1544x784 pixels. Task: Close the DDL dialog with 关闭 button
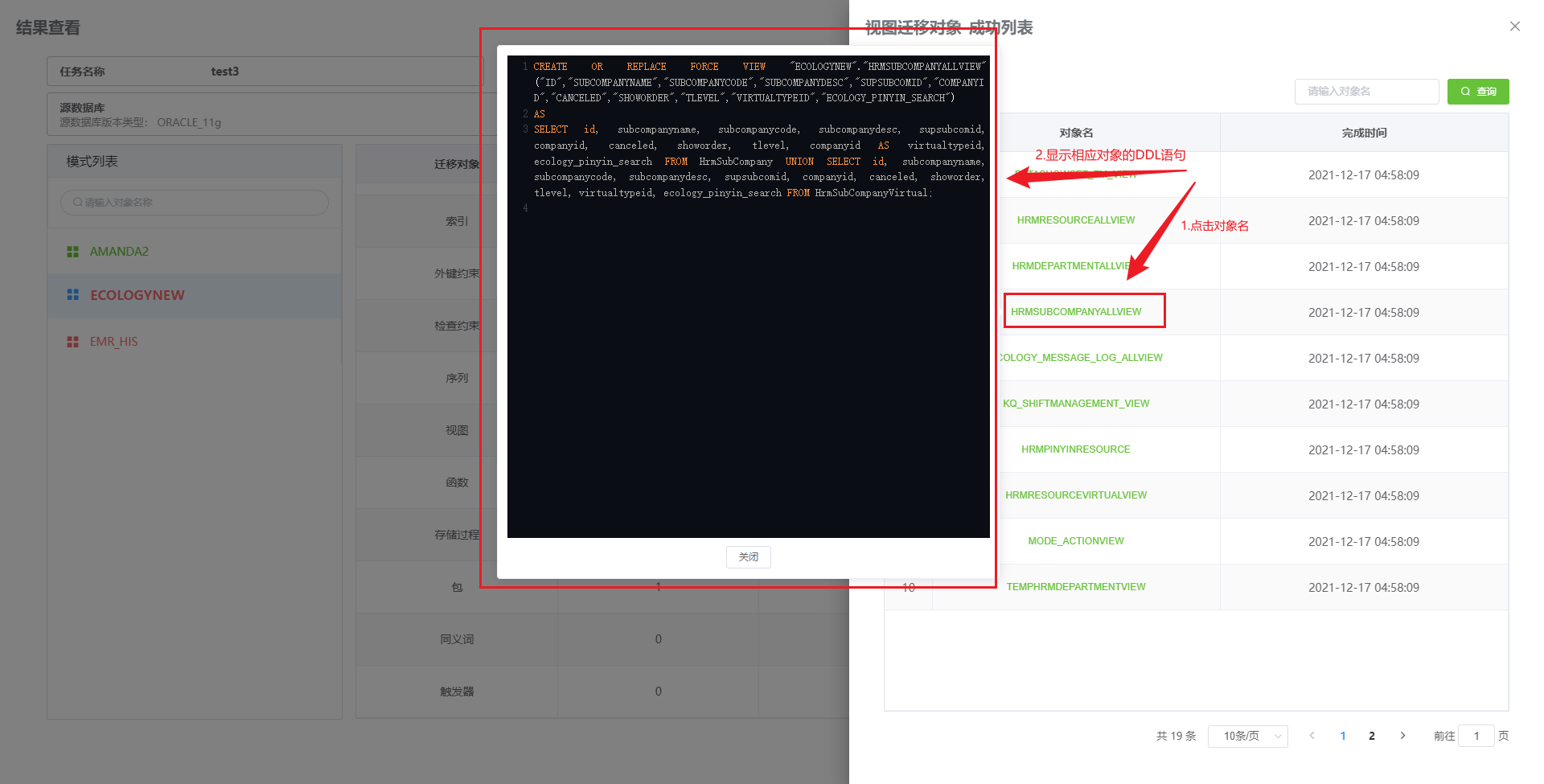[x=748, y=556]
